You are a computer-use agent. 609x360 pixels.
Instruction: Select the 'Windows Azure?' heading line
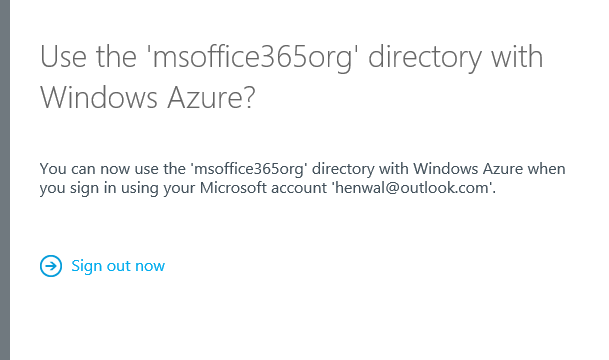(x=148, y=97)
